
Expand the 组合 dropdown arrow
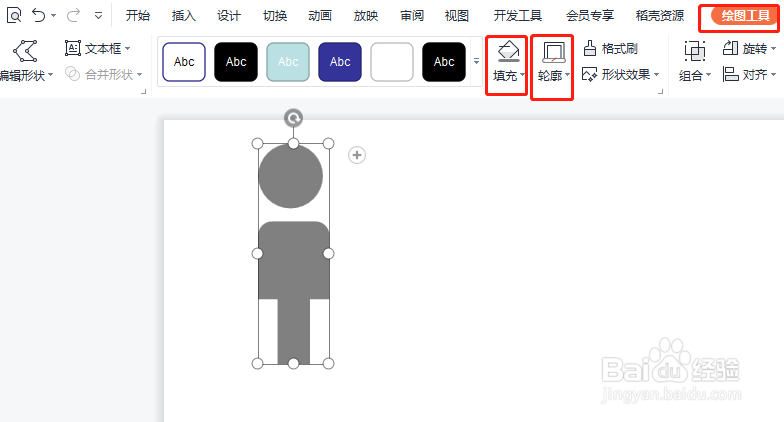[x=708, y=75]
